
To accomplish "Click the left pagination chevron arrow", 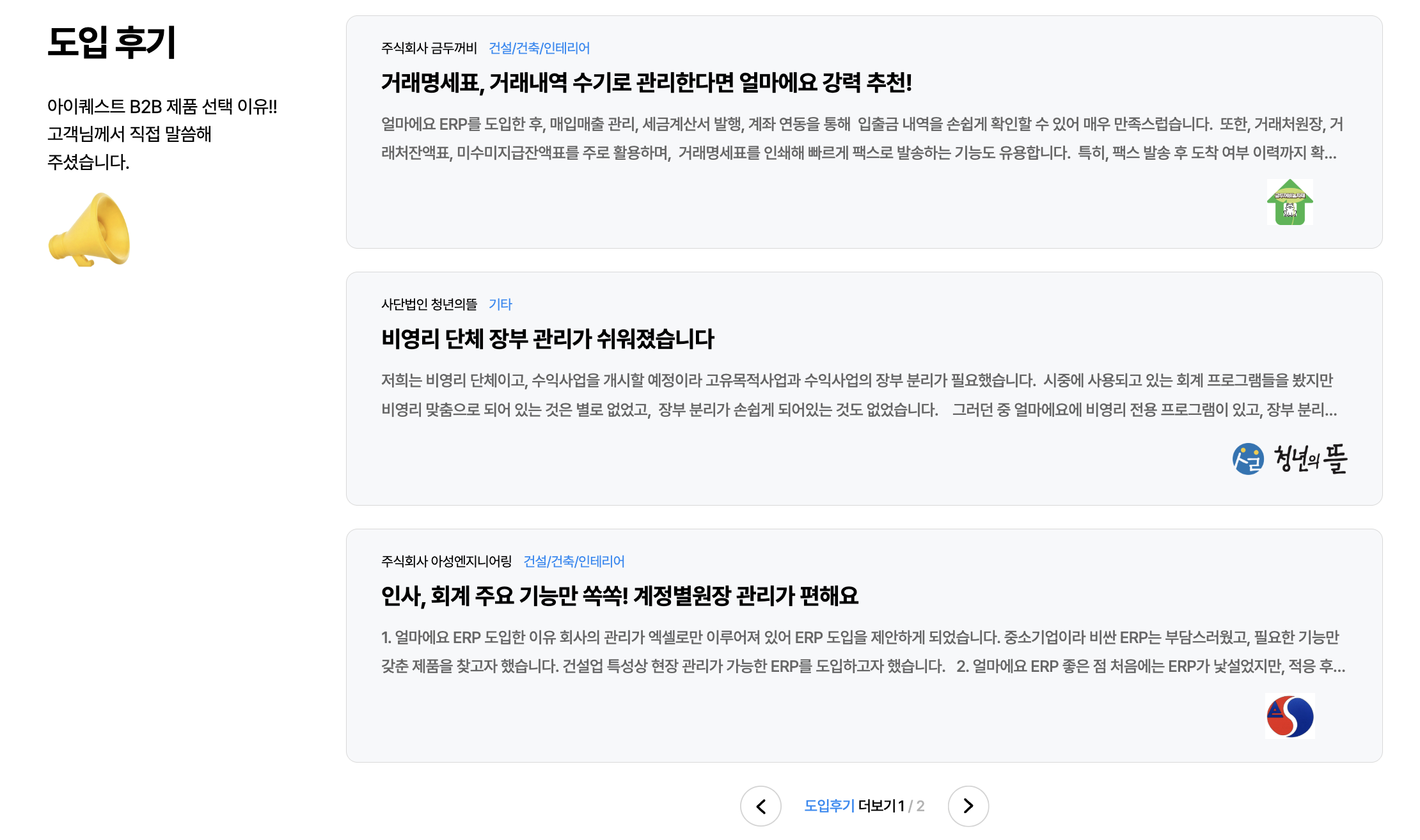I will click(x=761, y=807).
